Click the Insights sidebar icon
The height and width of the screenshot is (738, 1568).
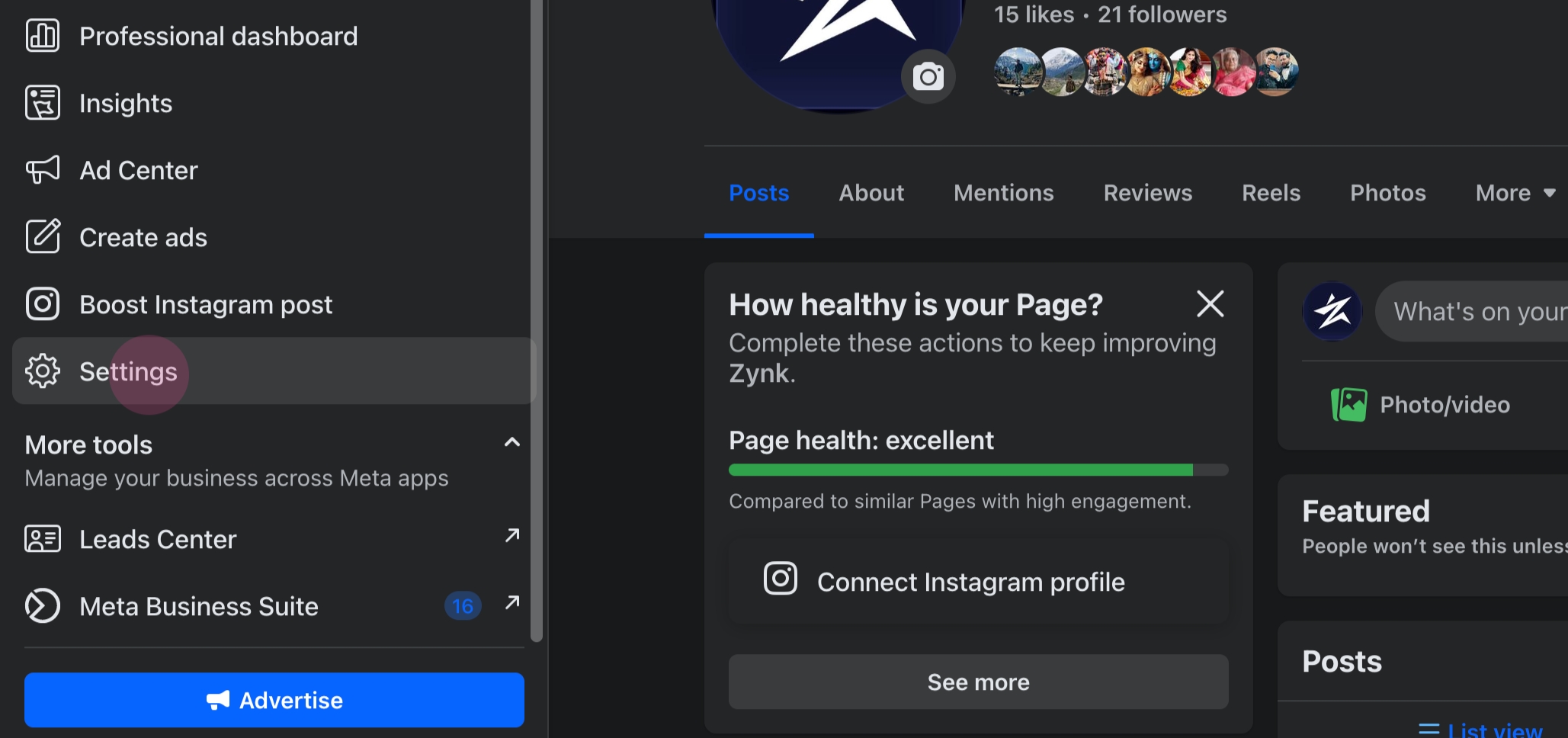coord(42,103)
